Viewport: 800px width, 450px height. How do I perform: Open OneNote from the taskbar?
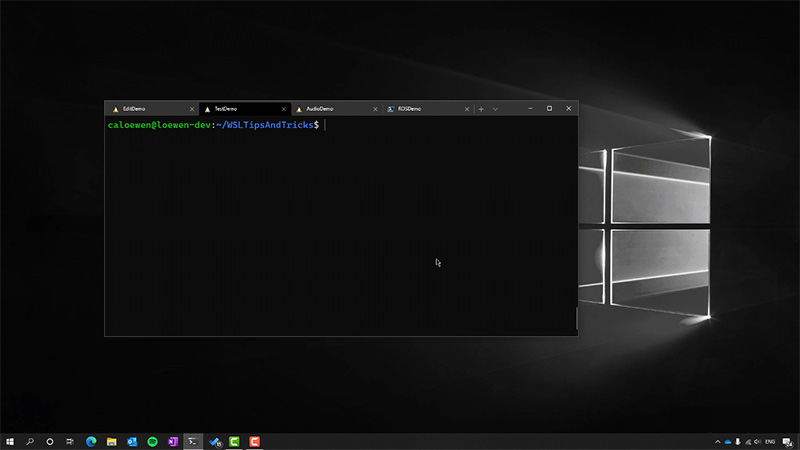pyautogui.click(x=172, y=441)
